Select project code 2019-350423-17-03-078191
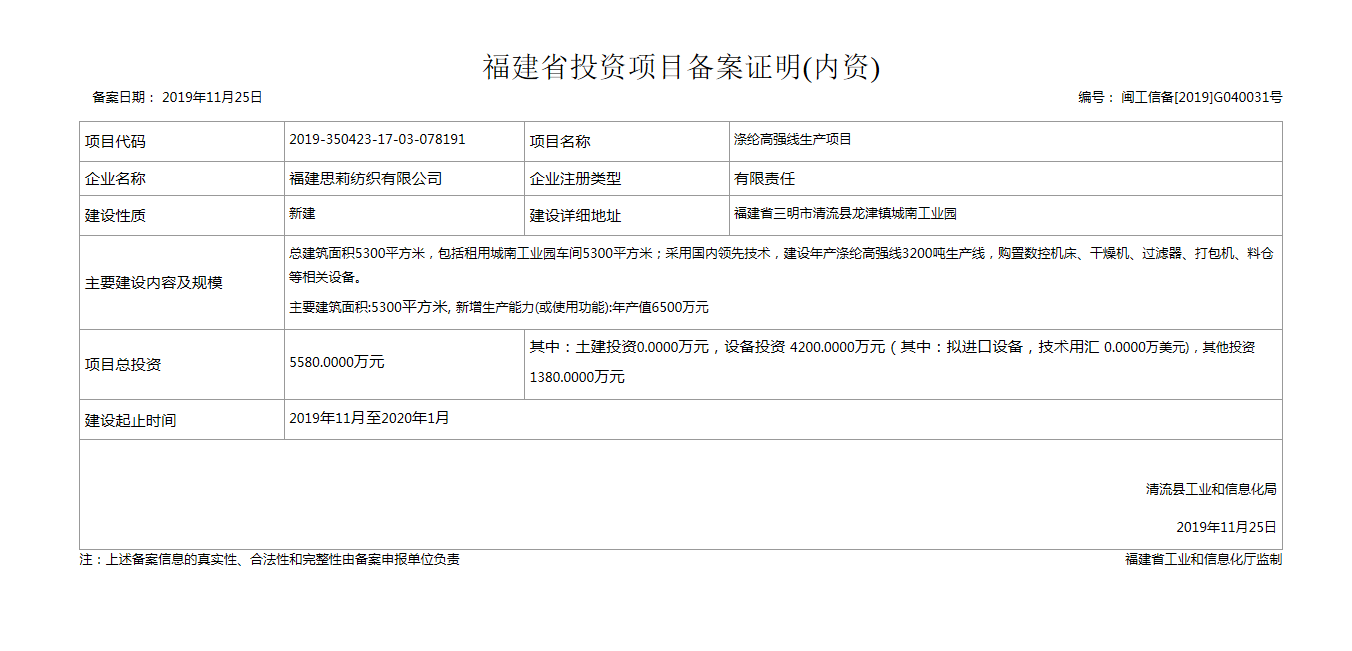The image size is (1352, 651). (x=377, y=140)
